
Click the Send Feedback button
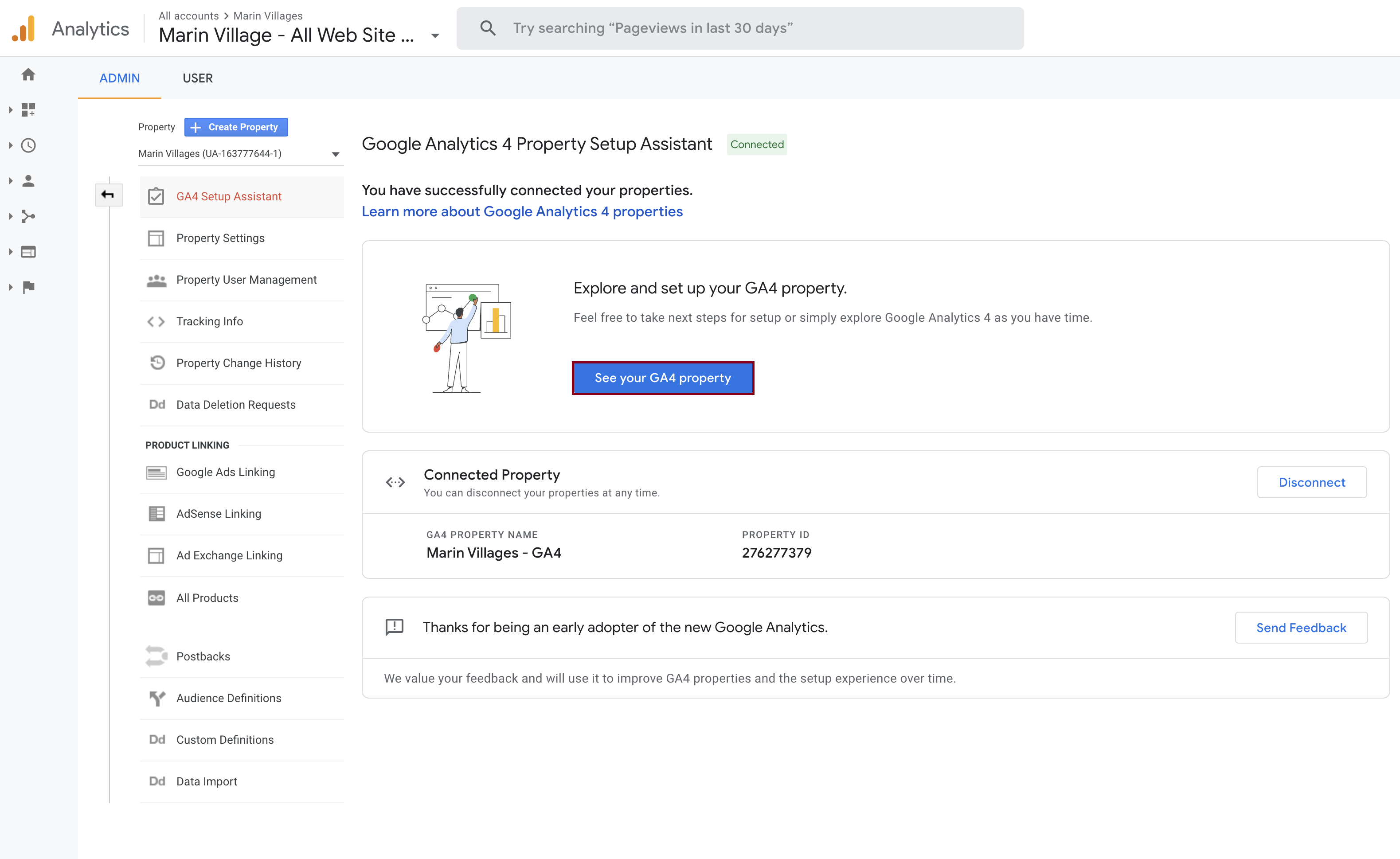tap(1301, 628)
